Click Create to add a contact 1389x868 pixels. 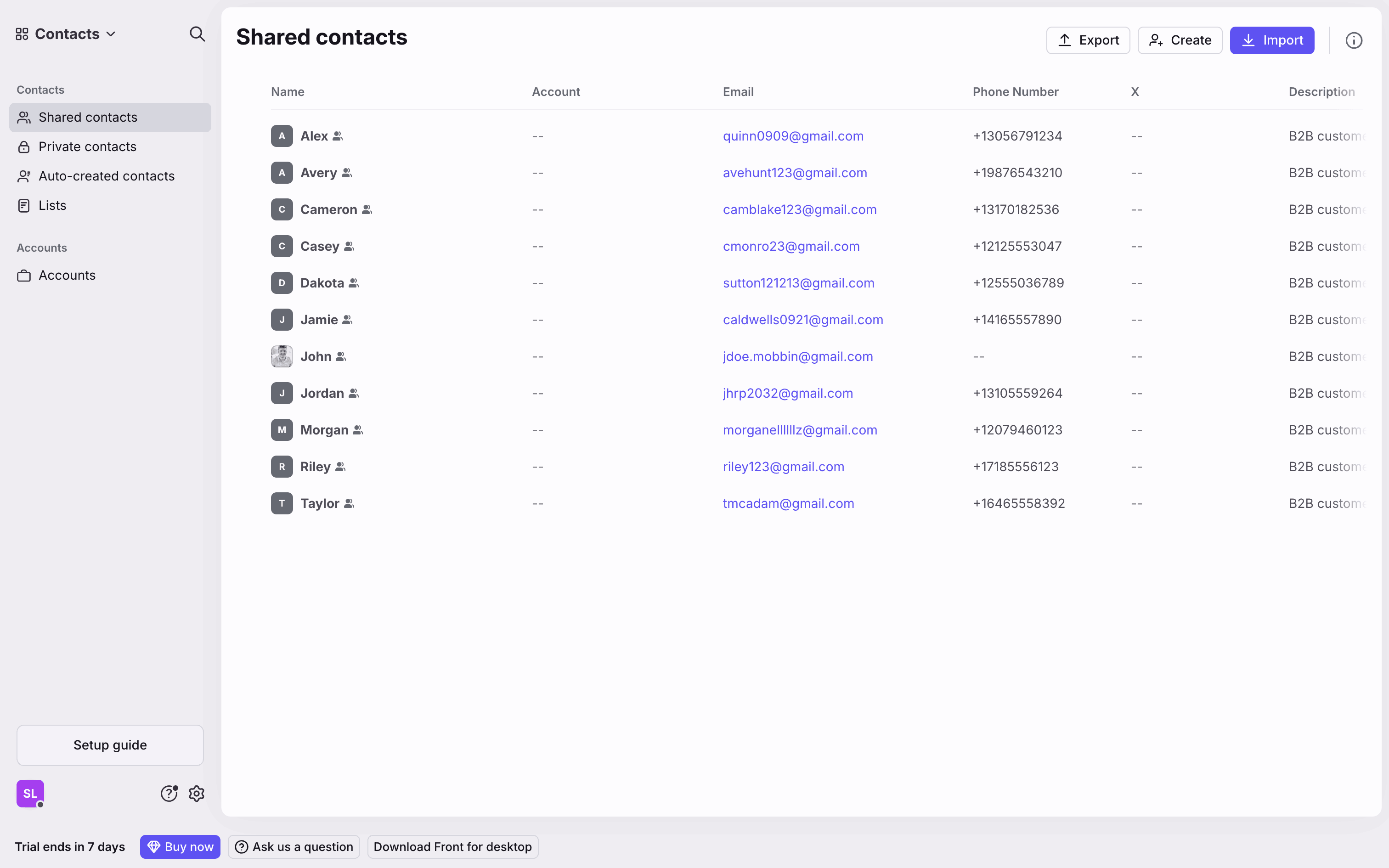click(1180, 40)
